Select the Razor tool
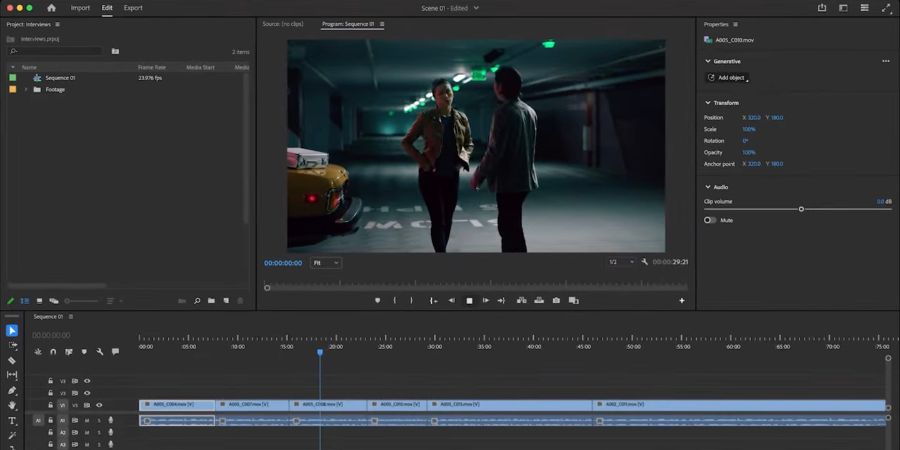 tap(12, 360)
